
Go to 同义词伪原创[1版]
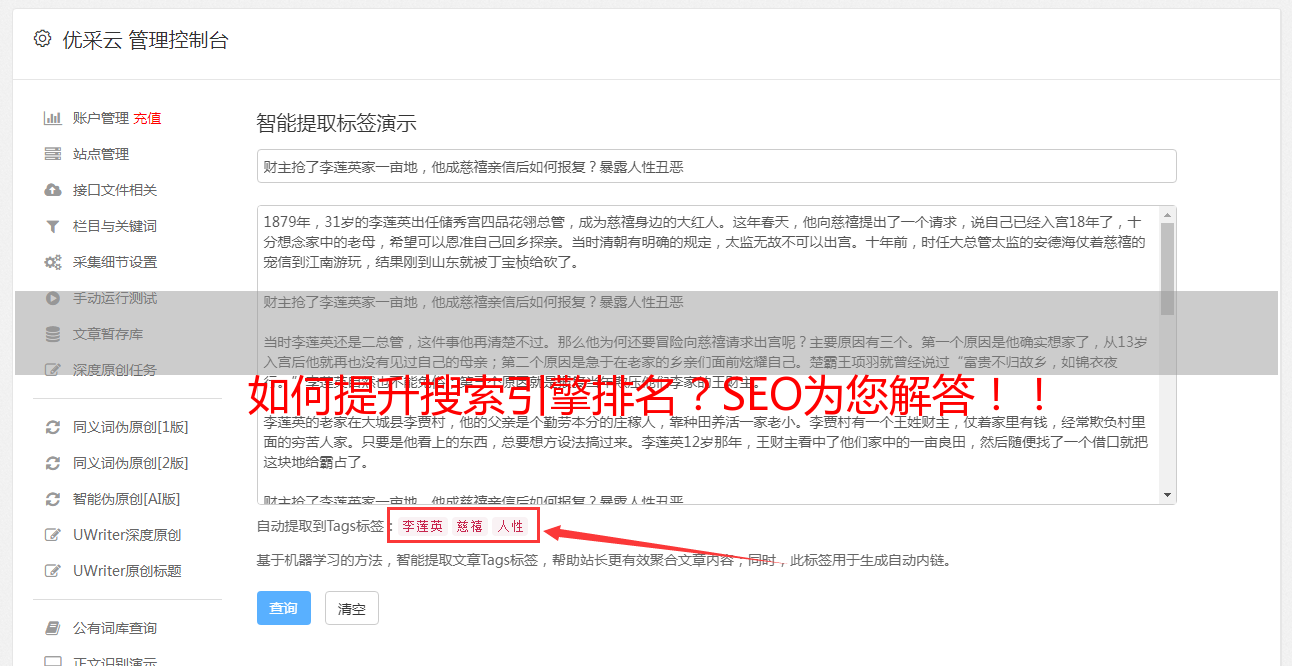130,427
